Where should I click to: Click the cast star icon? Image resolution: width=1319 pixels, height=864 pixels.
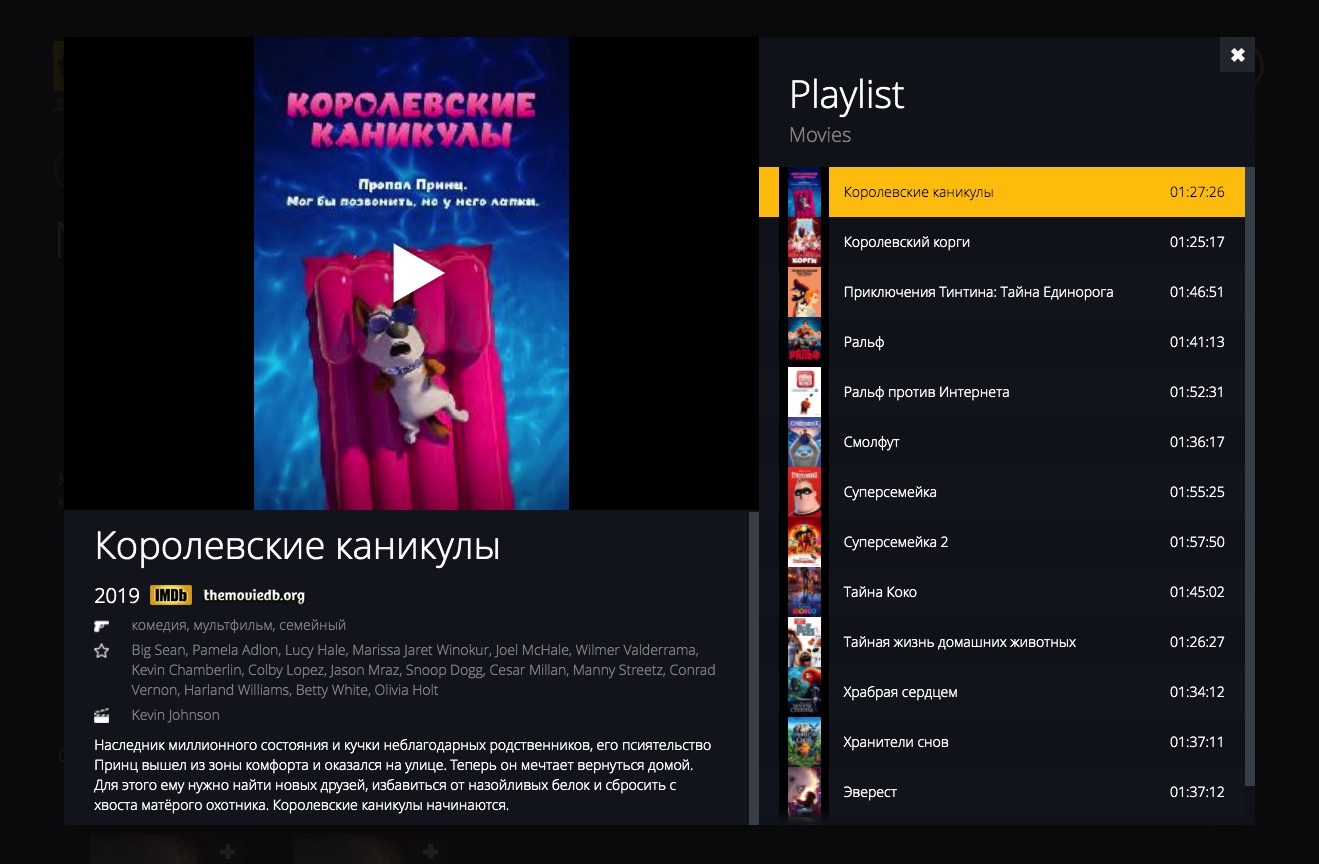point(101,651)
